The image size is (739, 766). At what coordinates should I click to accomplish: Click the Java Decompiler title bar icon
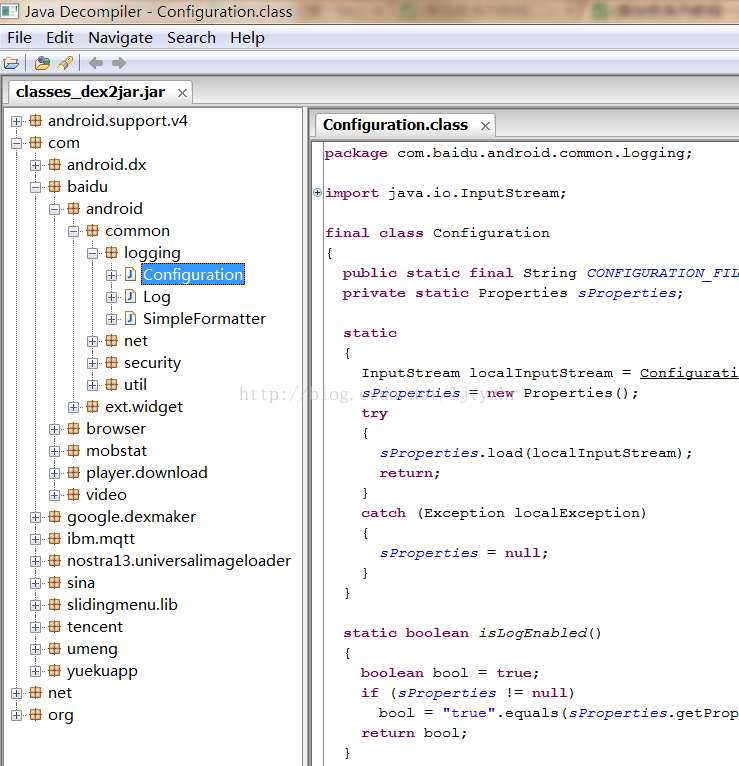(9, 11)
